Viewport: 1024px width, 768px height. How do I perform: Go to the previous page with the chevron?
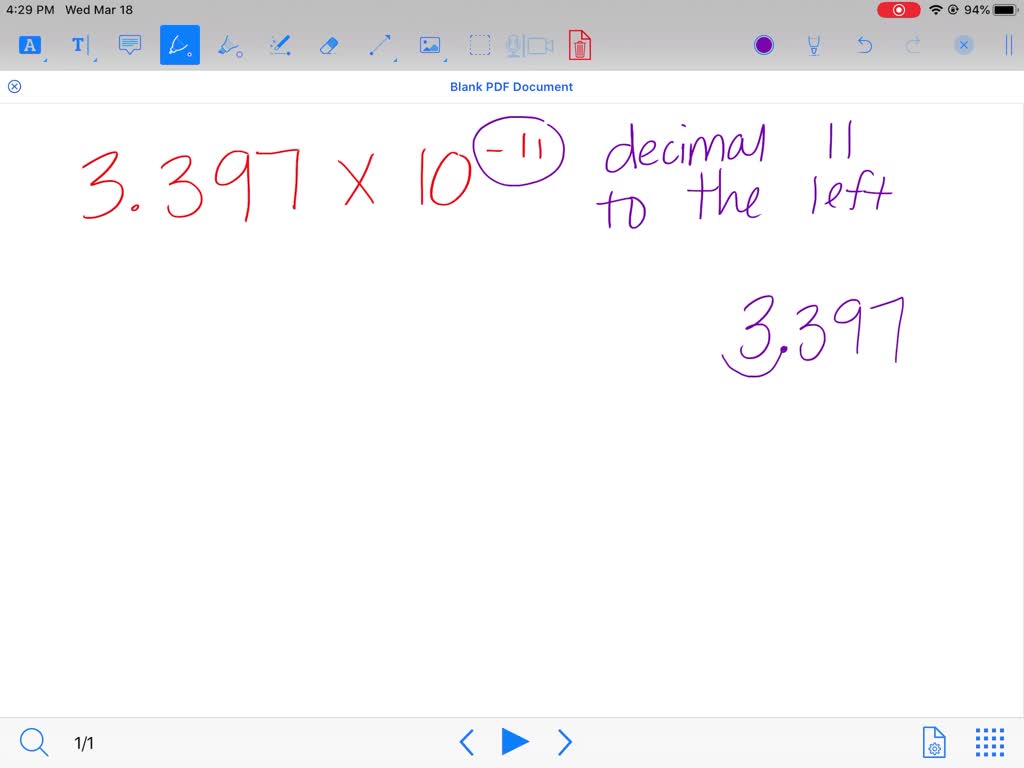(466, 742)
